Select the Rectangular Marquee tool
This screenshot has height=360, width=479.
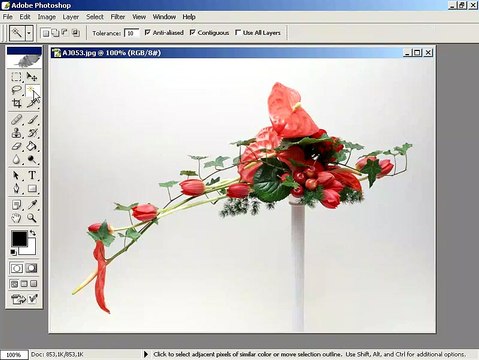tap(16, 77)
